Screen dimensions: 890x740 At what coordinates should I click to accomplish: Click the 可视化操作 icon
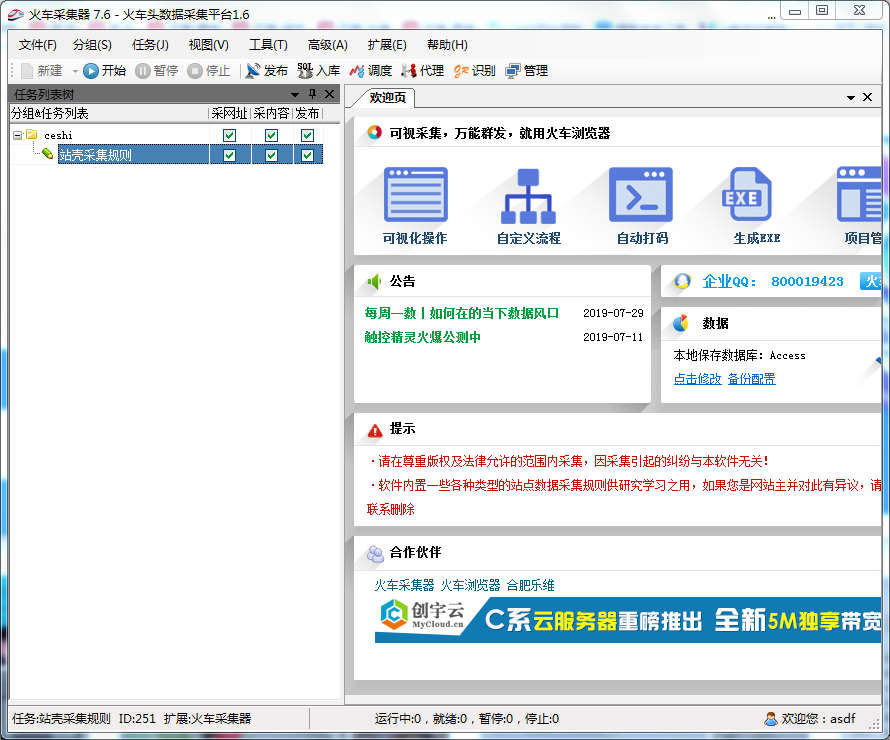pyautogui.click(x=415, y=195)
